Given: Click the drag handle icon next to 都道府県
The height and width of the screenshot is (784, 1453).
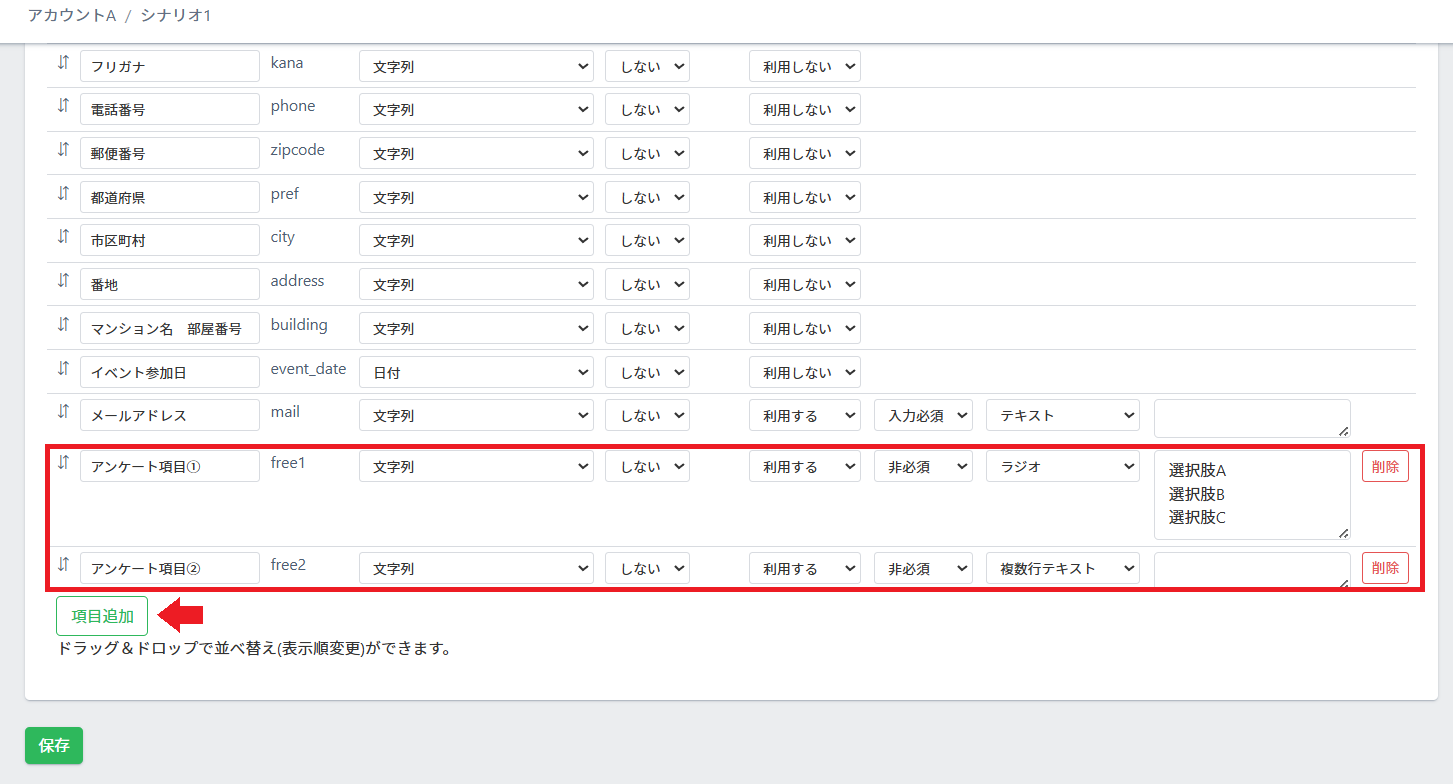Looking at the screenshot, I should point(63,193).
